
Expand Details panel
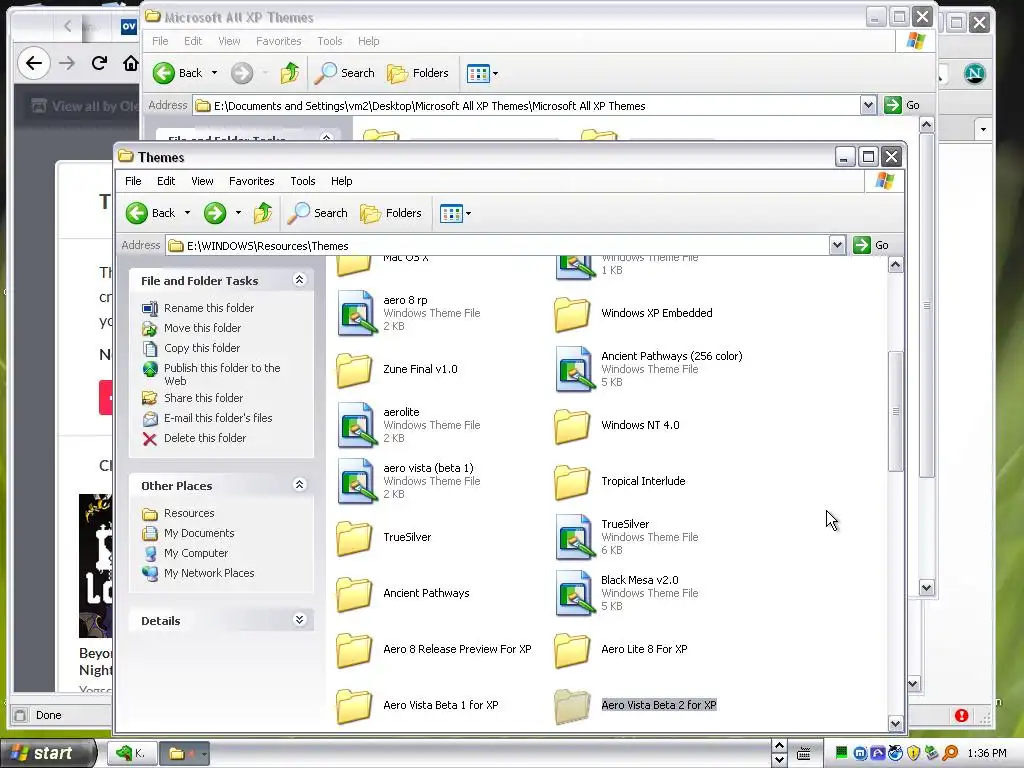coord(300,620)
